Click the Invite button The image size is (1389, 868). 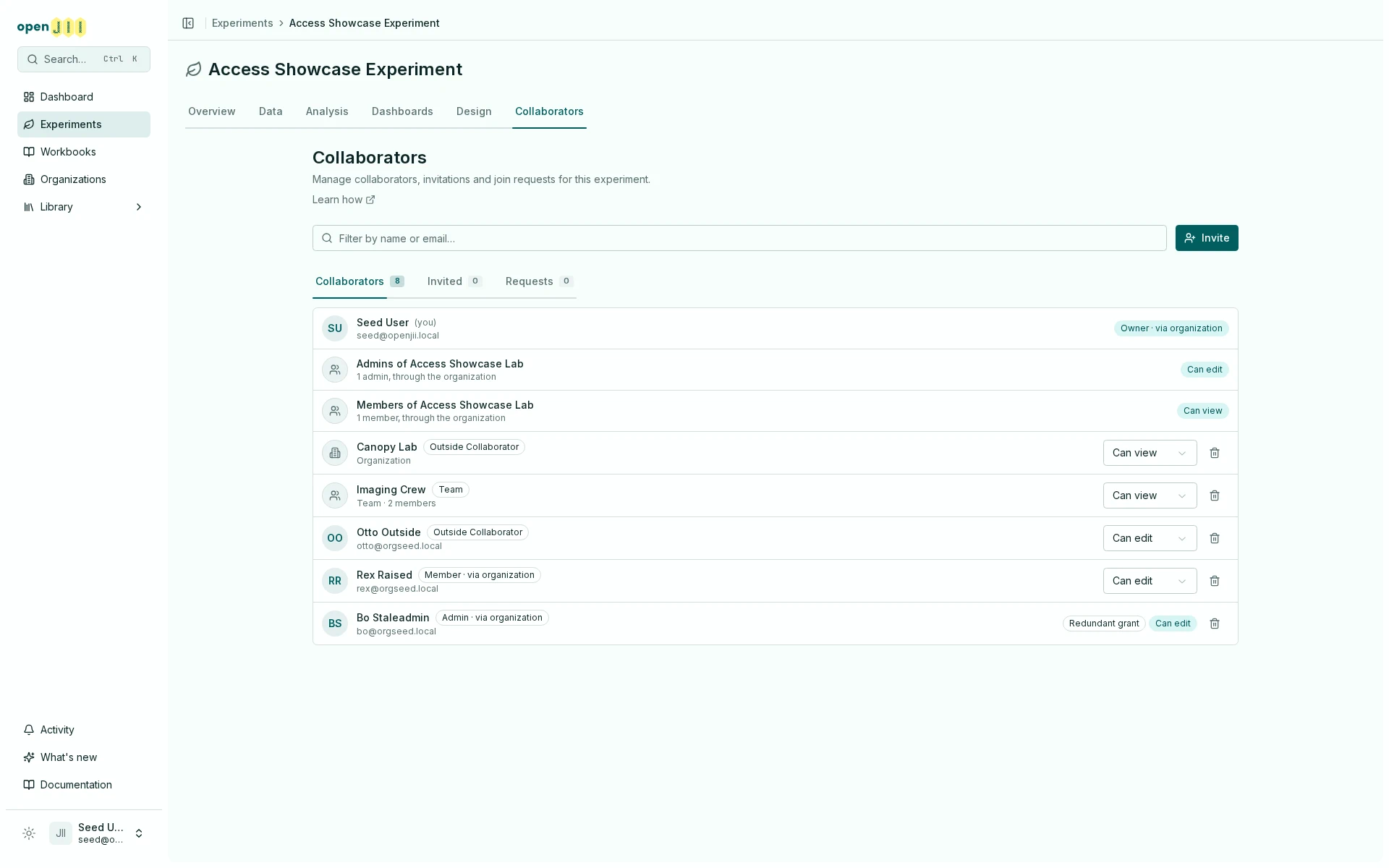pos(1207,238)
